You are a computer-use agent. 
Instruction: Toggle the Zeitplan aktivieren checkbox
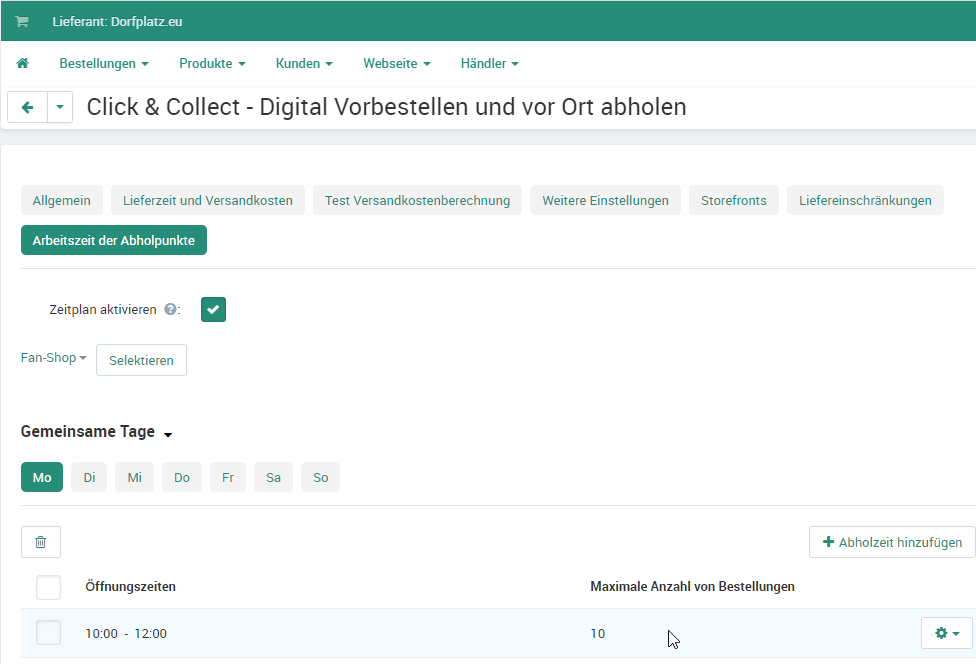point(214,309)
